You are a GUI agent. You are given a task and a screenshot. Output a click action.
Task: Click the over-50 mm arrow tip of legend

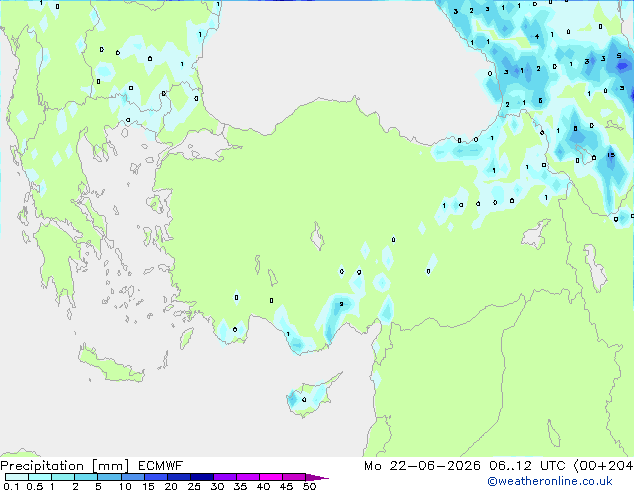point(317,477)
